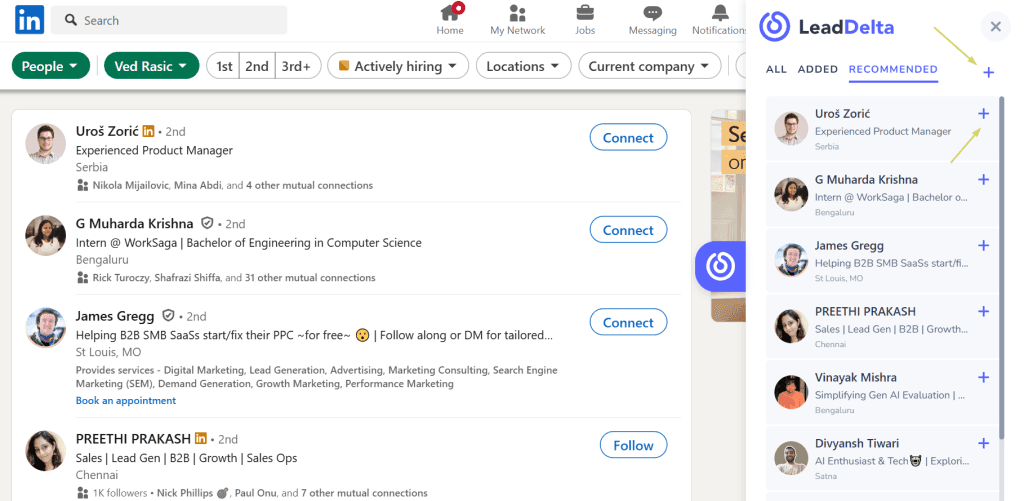Open G Muharda Krishna name link in results
This screenshot has height=501, width=1024.
(x=135, y=223)
